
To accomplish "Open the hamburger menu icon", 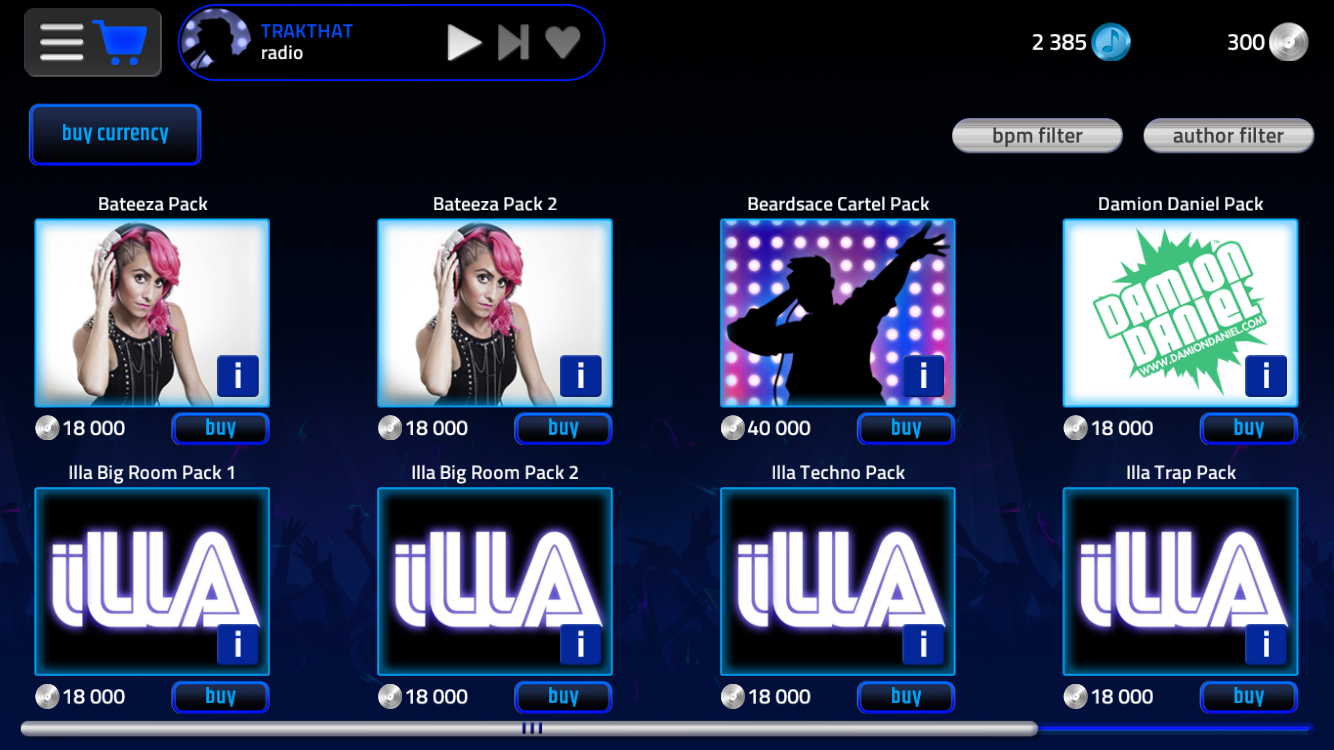I will click(62, 42).
